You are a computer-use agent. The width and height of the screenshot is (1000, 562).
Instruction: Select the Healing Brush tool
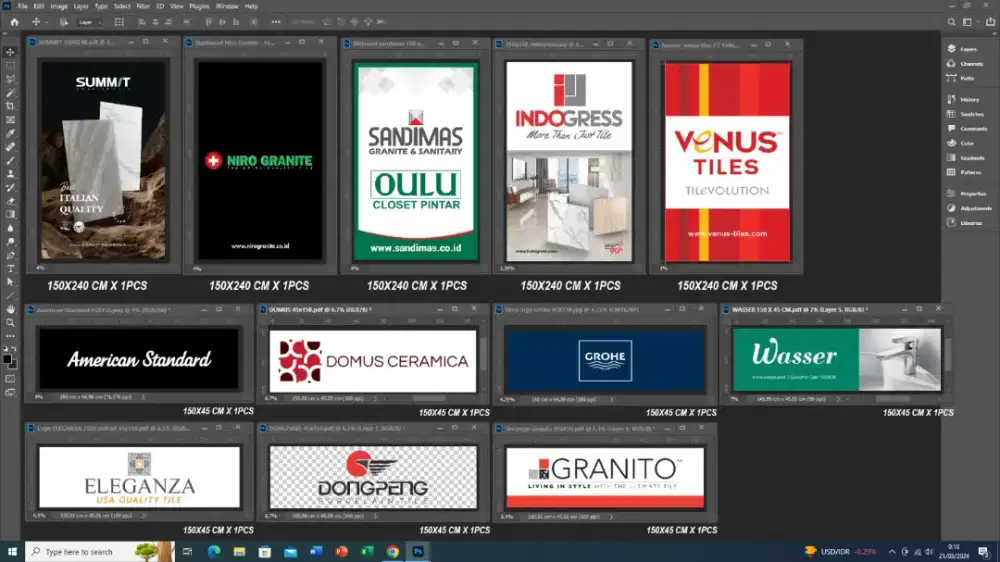pos(10,147)
